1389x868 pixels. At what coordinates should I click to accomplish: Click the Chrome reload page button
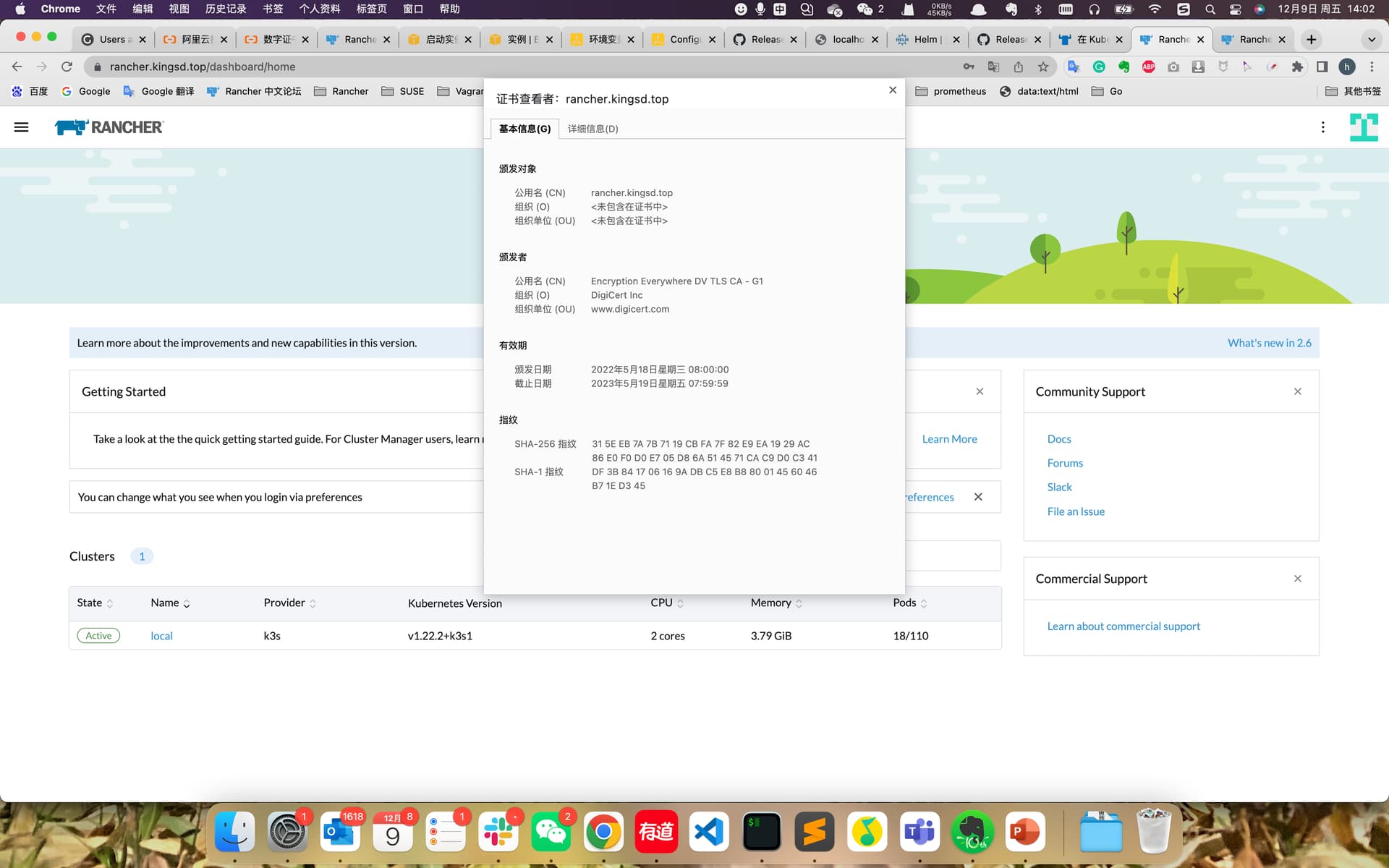point(67,67)
